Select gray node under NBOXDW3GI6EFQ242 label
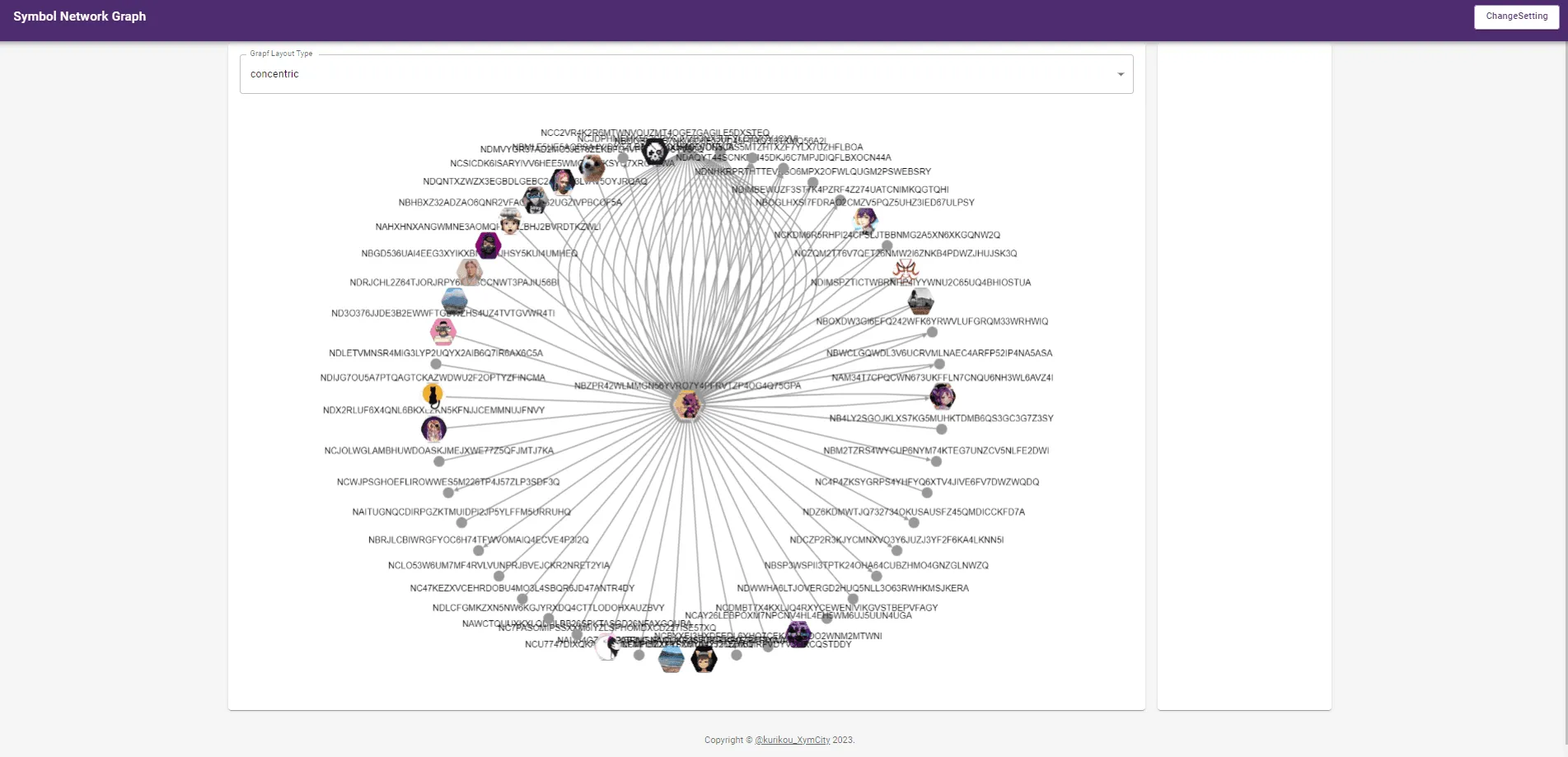This screenshot has width=1568, height=757. pos(932,333)
